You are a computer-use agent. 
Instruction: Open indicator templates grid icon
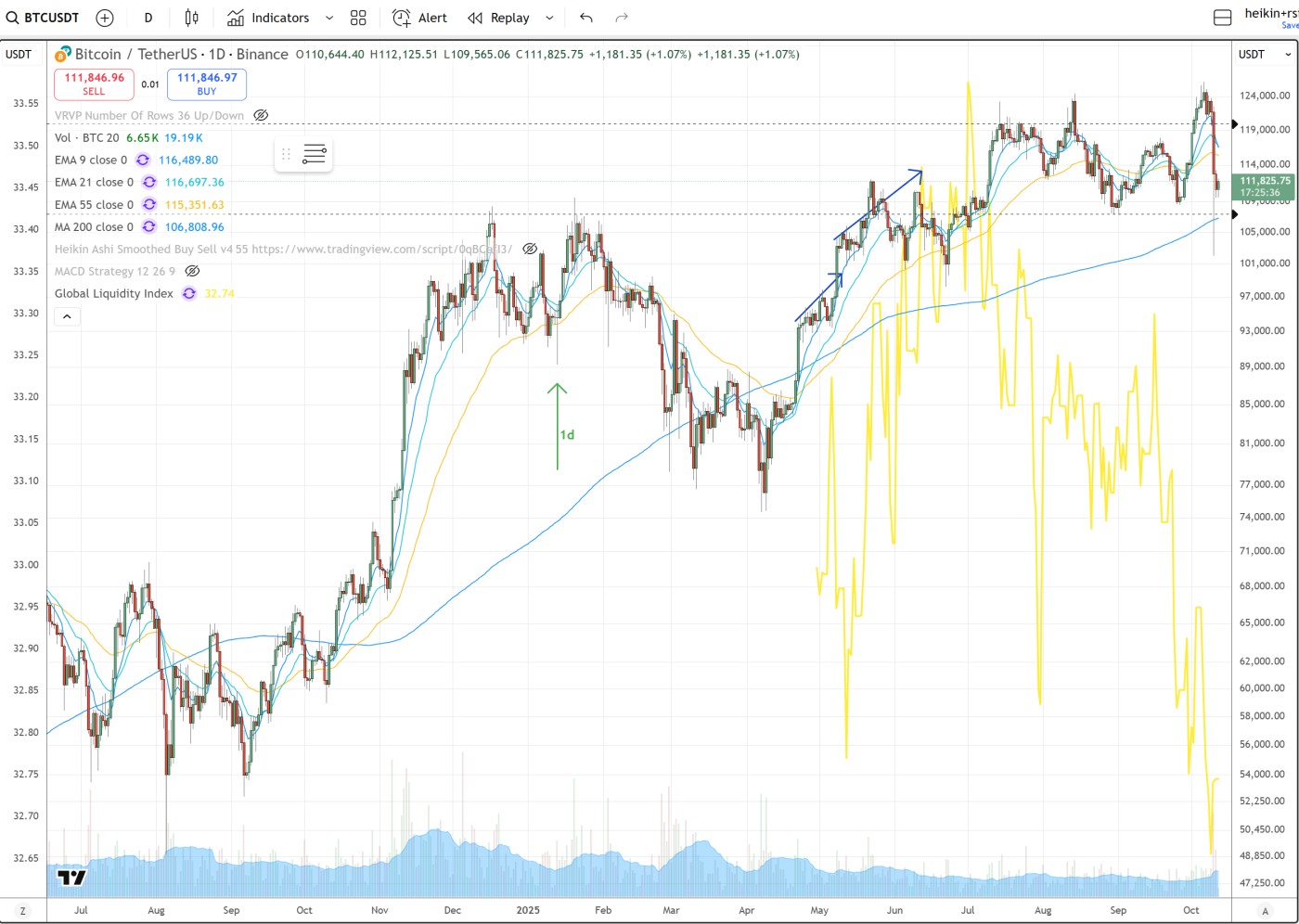(x=358, y=18)
